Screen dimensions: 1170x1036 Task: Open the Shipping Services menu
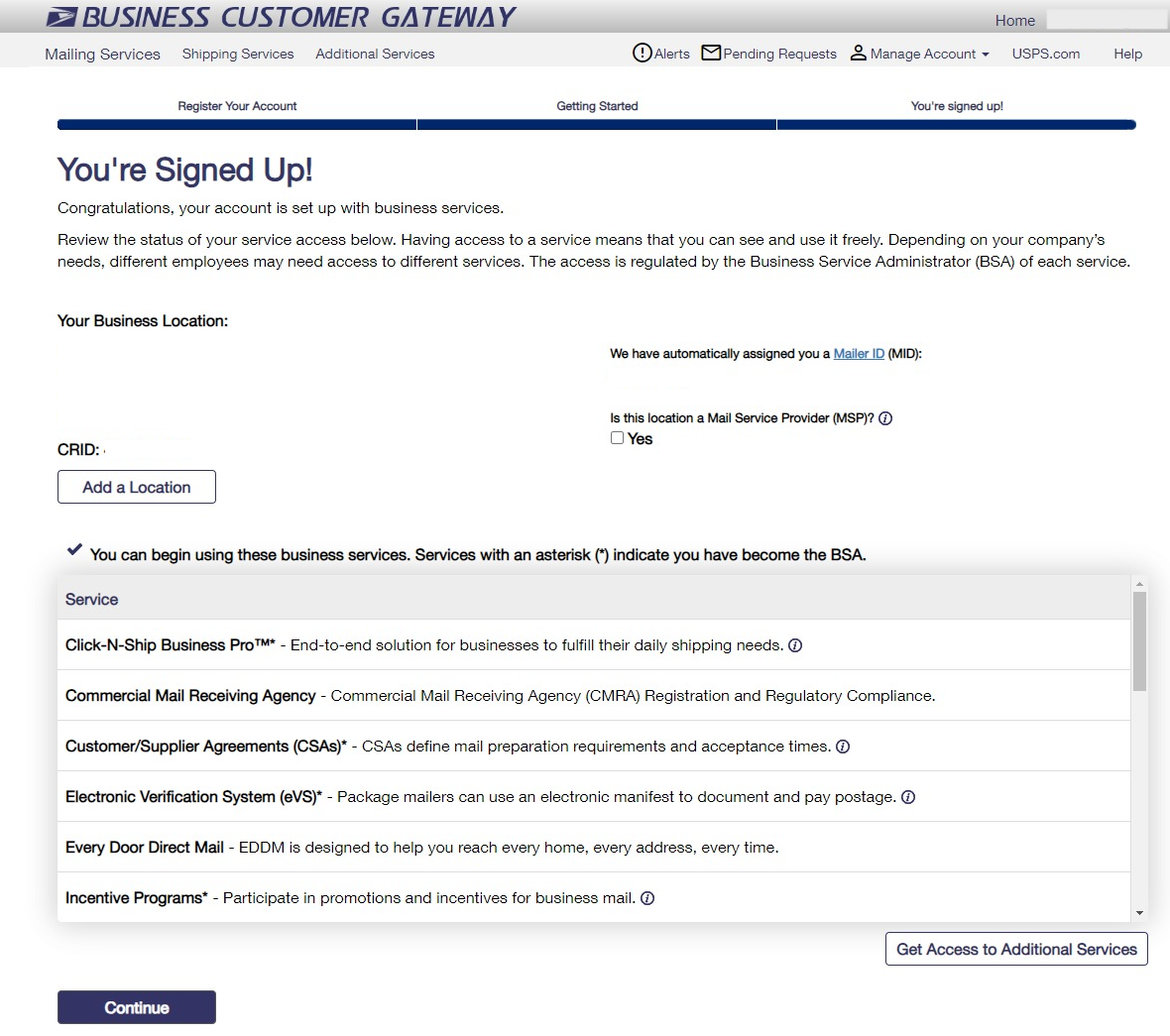click(x=238, y=54)
